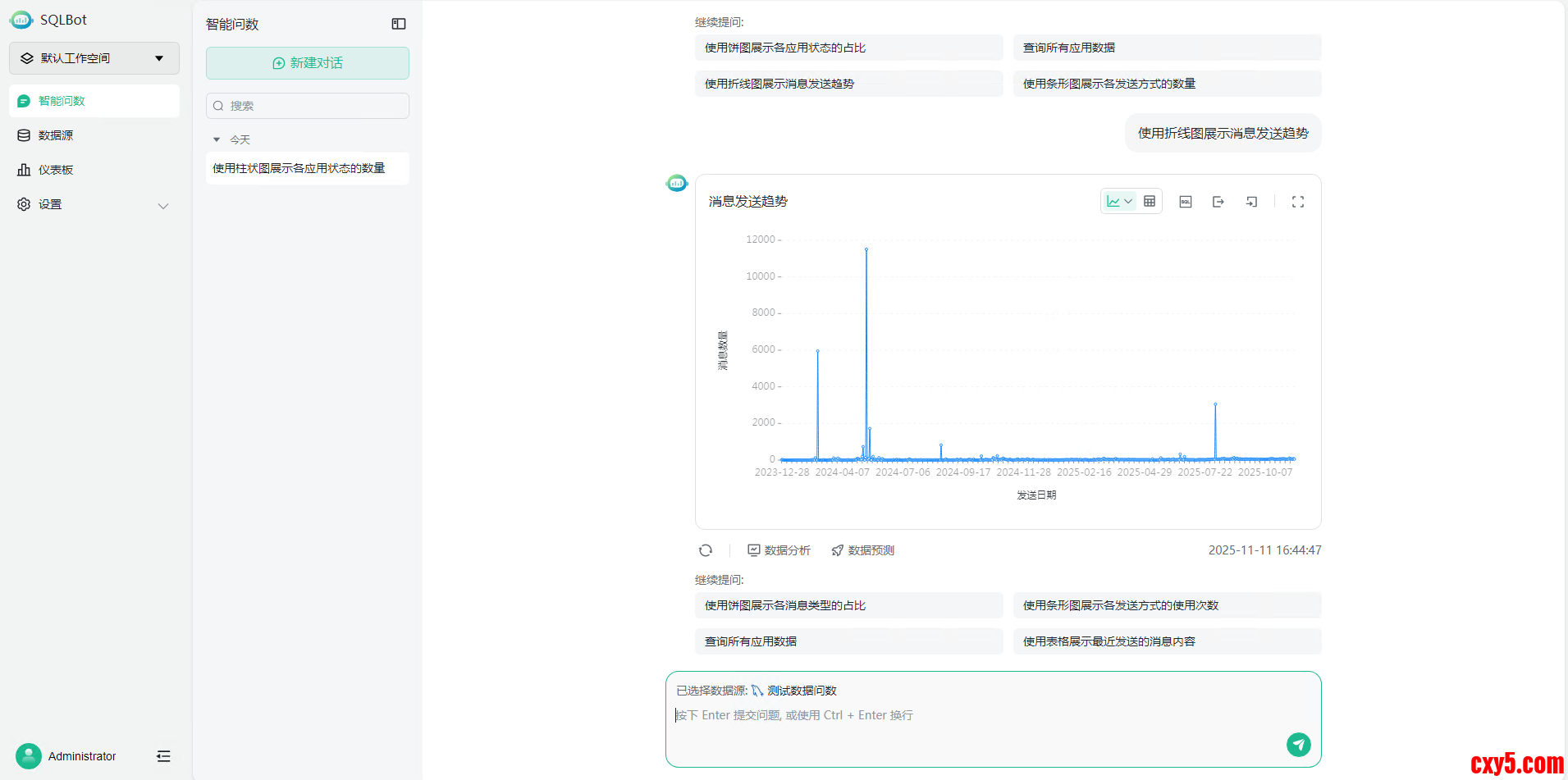Switch the chart to table view

tap(1150, 202)
